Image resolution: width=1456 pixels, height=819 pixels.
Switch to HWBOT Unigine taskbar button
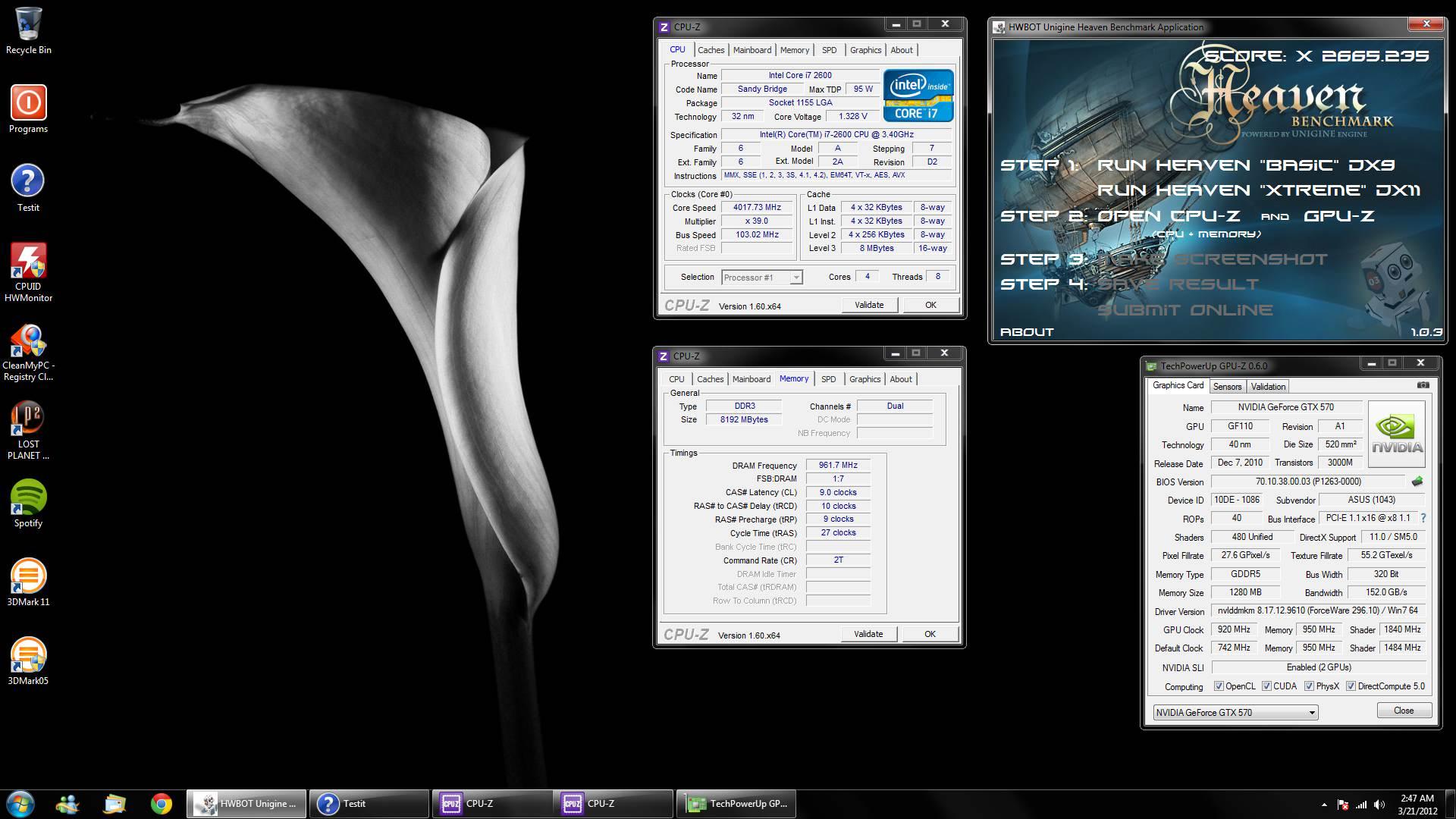246,804
